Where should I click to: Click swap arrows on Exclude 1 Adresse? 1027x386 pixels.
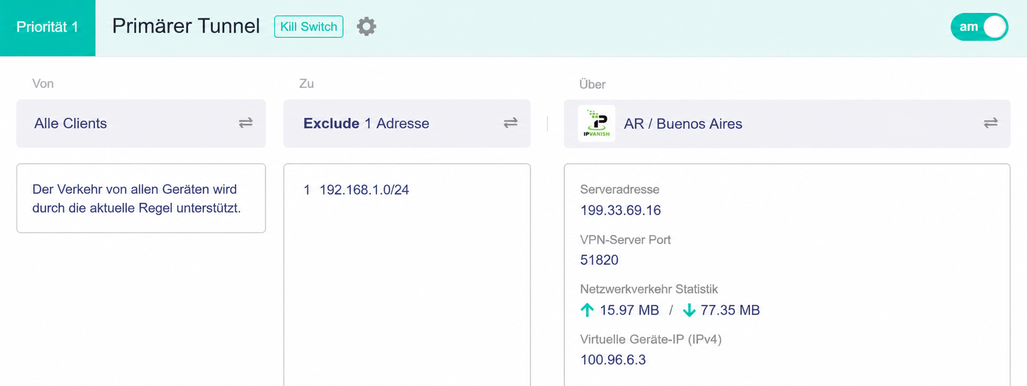[510, 123]
